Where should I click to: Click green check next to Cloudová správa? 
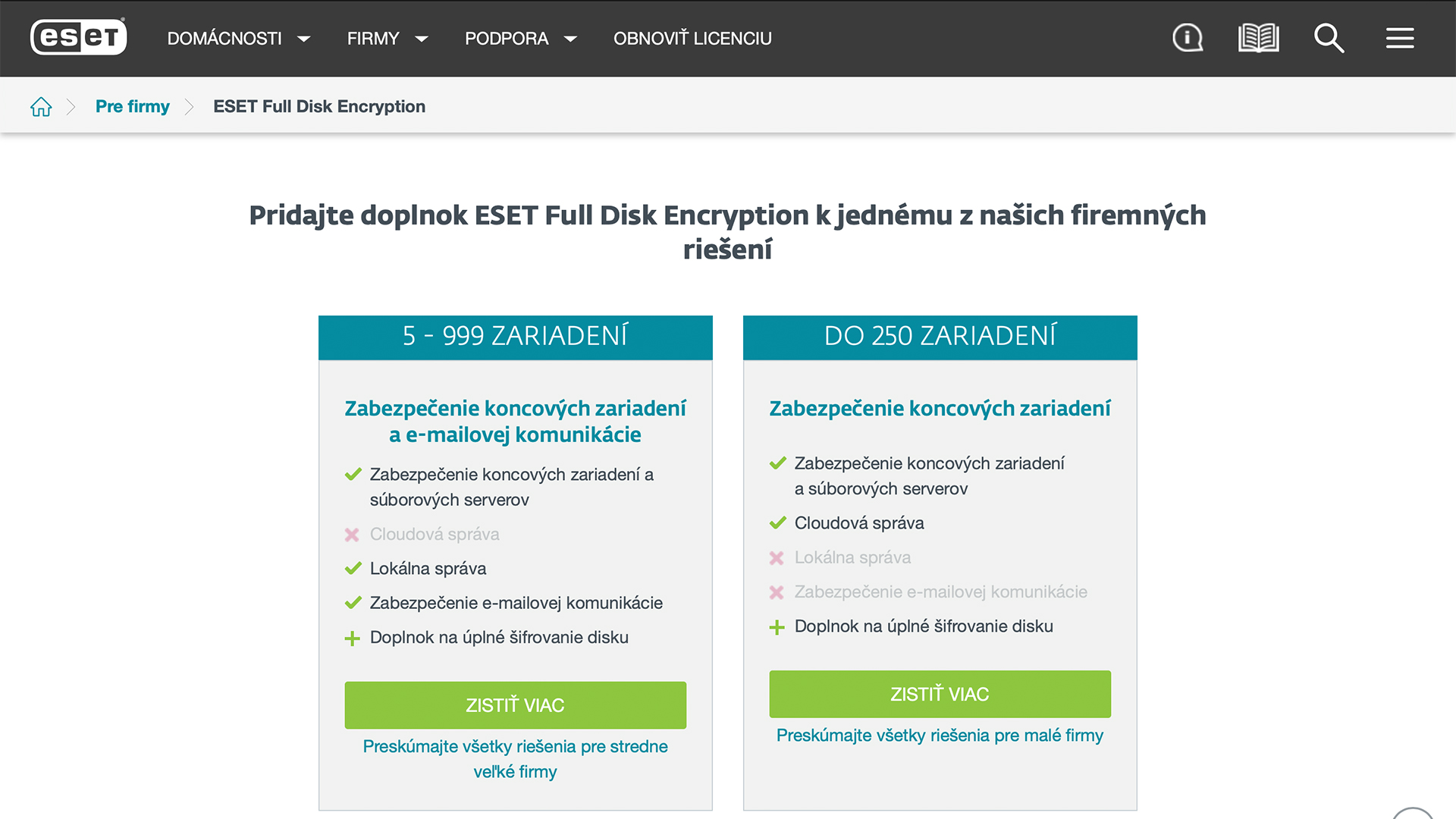click(x=777, y=523)
